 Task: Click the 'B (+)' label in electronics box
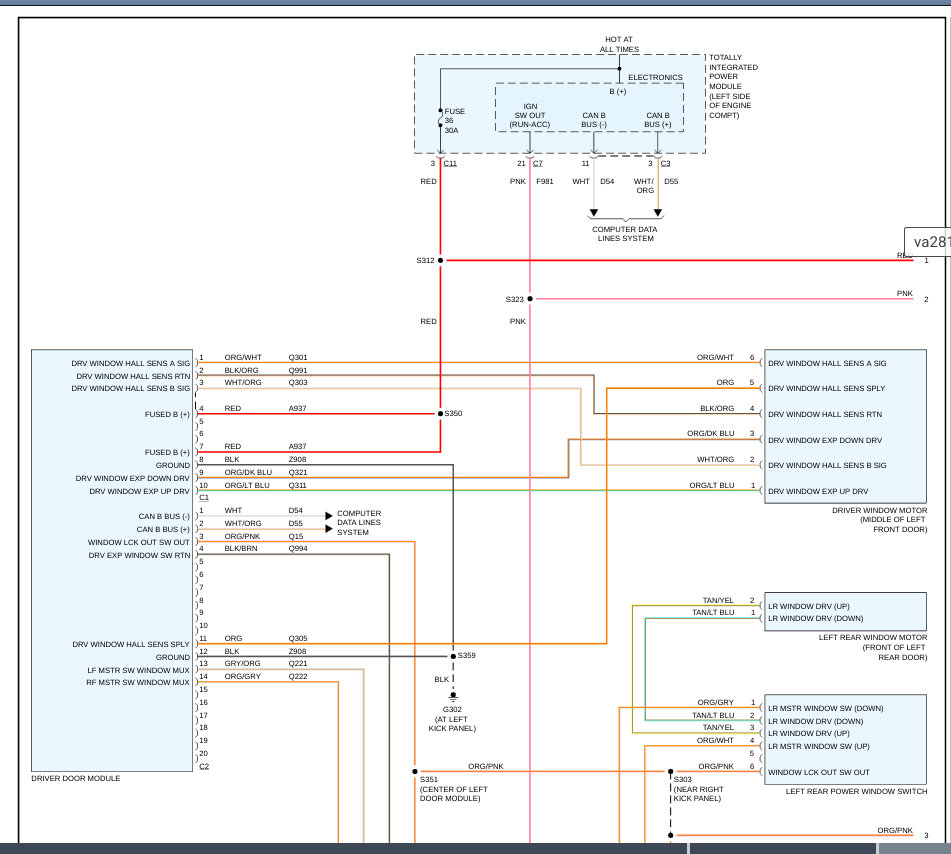click(617, 92)
